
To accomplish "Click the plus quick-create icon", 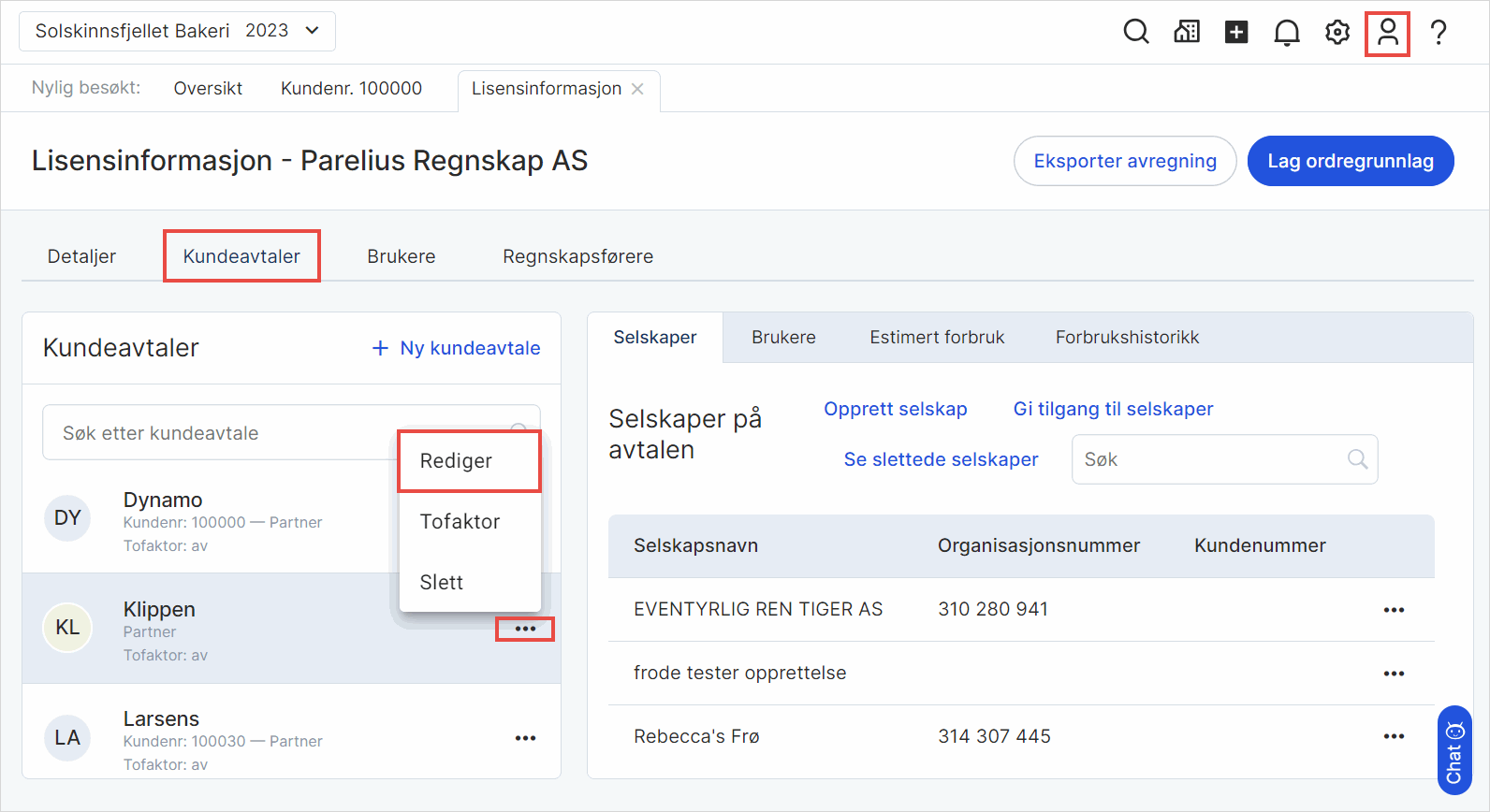I will tap(1236, 32).
